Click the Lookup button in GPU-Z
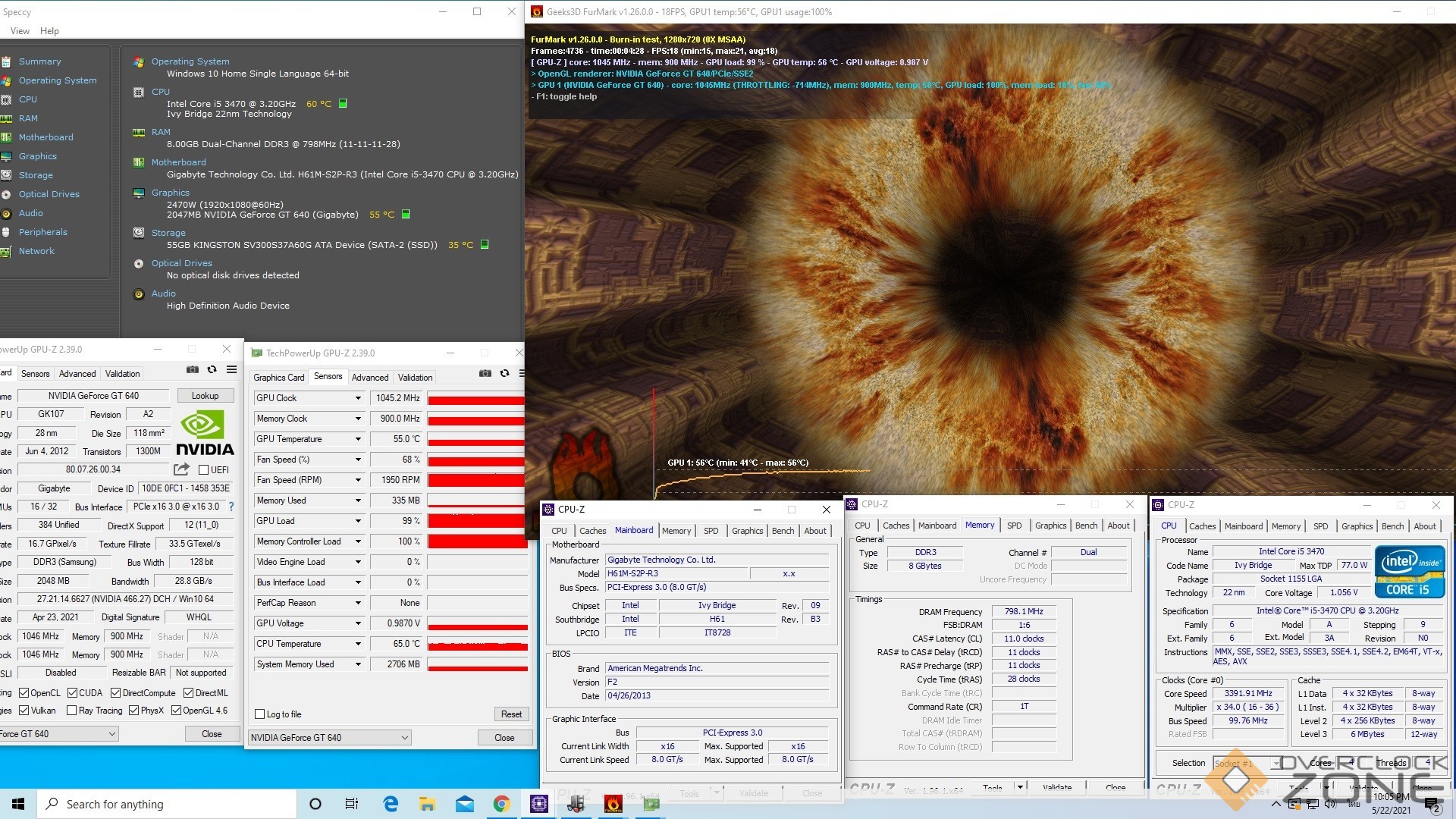 (205, 396)
